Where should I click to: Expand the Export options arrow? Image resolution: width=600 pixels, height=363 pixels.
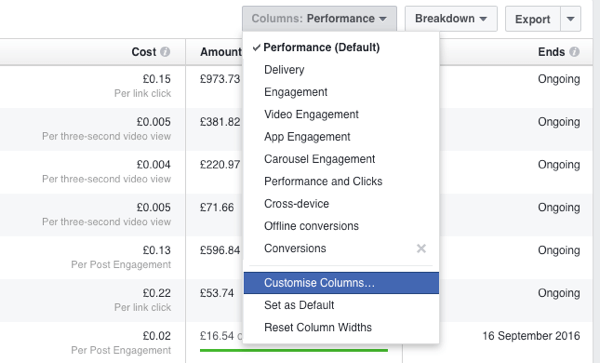[x=571, y=19]
